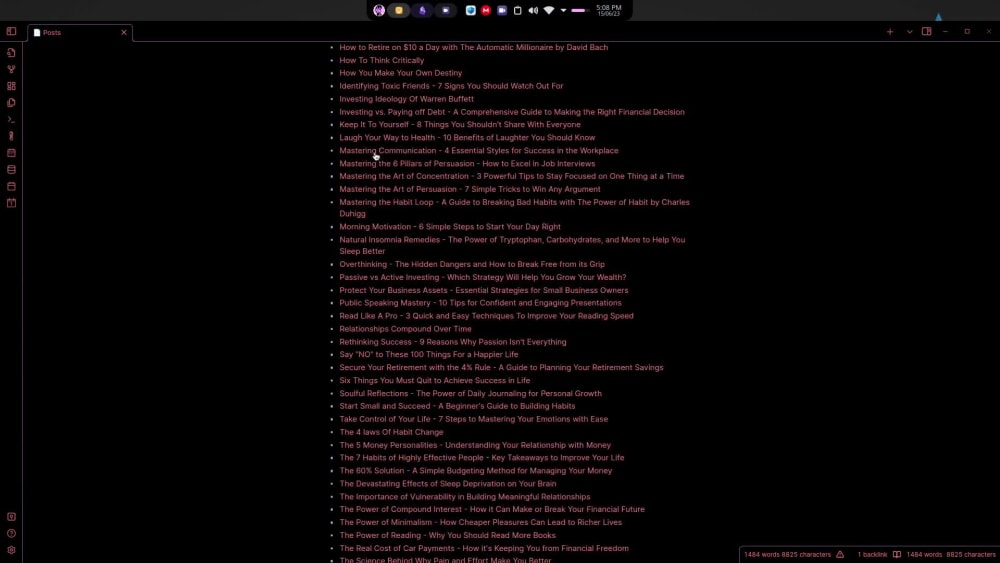The width and height of the screenshot is (1000, 563).
Task: Open link 'Morning Motivation - 6 Simple Steps'
Action: click(450, 227)
